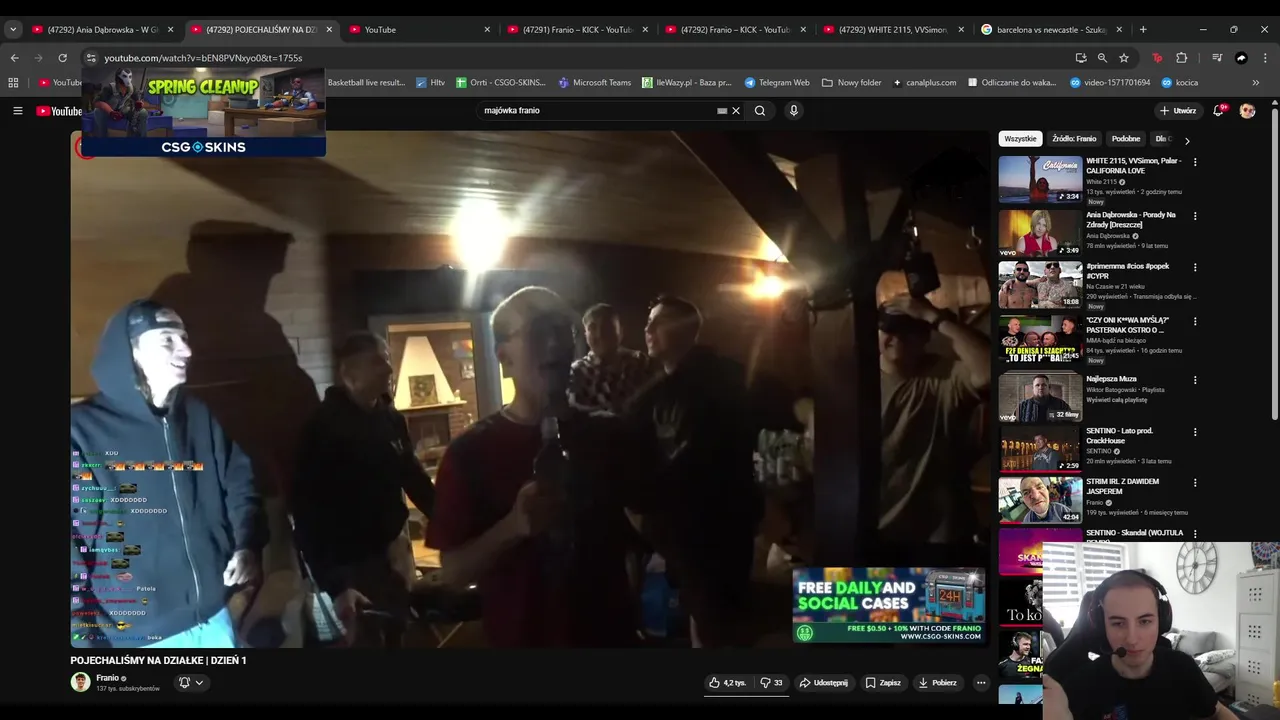Open the tab search dropdown in Chrome
The image size is (1280, 720).
click(13, 30)
